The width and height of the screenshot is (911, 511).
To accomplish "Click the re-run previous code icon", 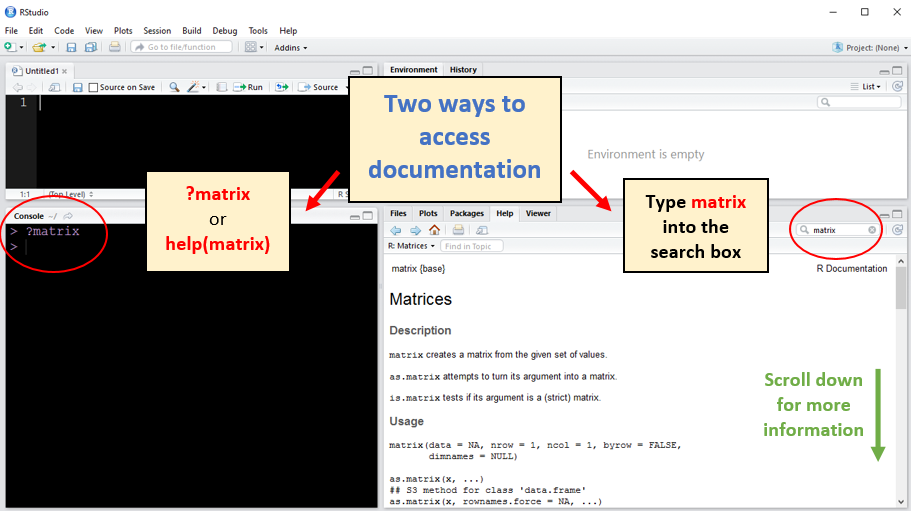I will [282, 87].
